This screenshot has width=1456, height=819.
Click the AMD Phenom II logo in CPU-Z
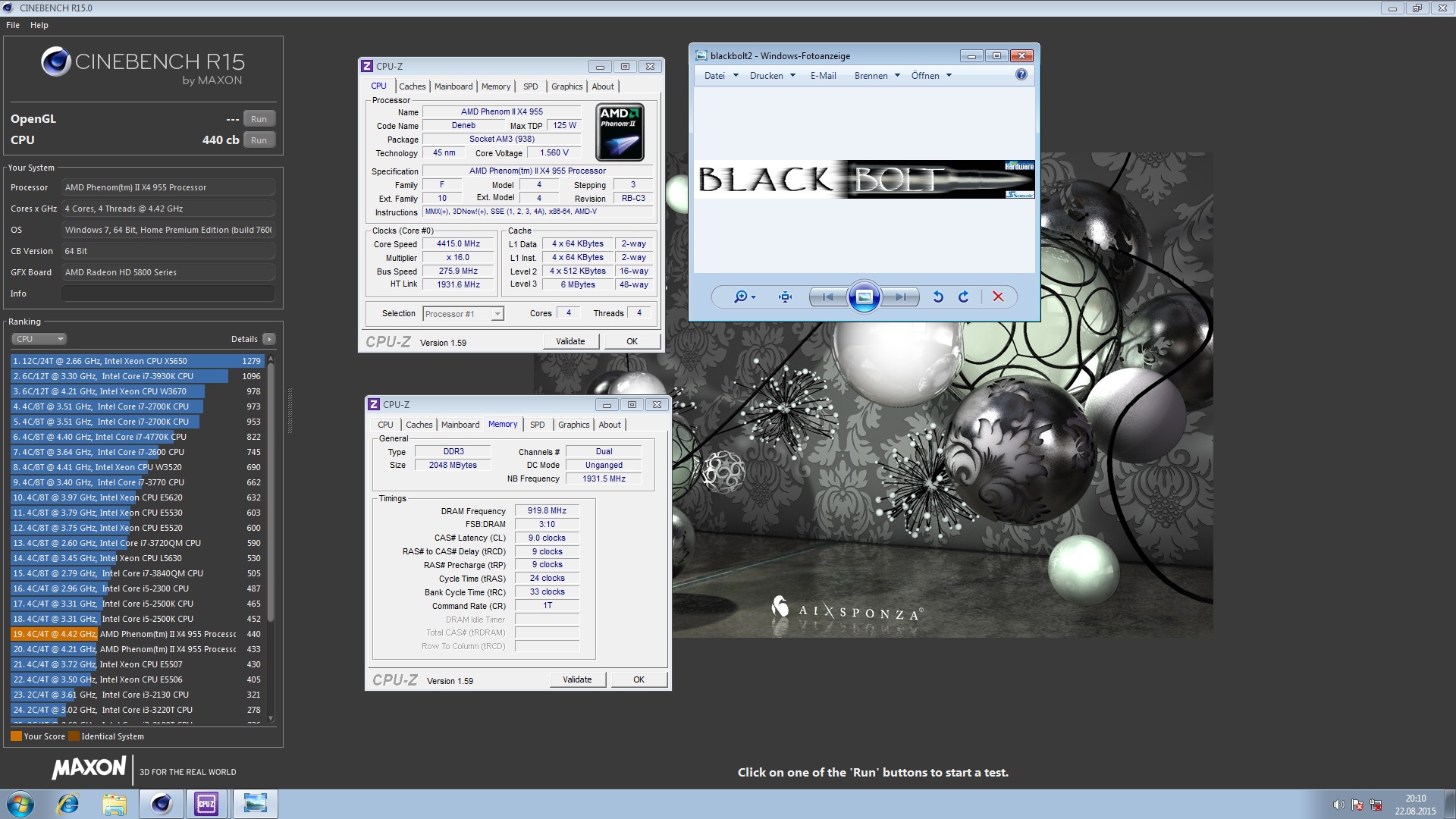620,132
